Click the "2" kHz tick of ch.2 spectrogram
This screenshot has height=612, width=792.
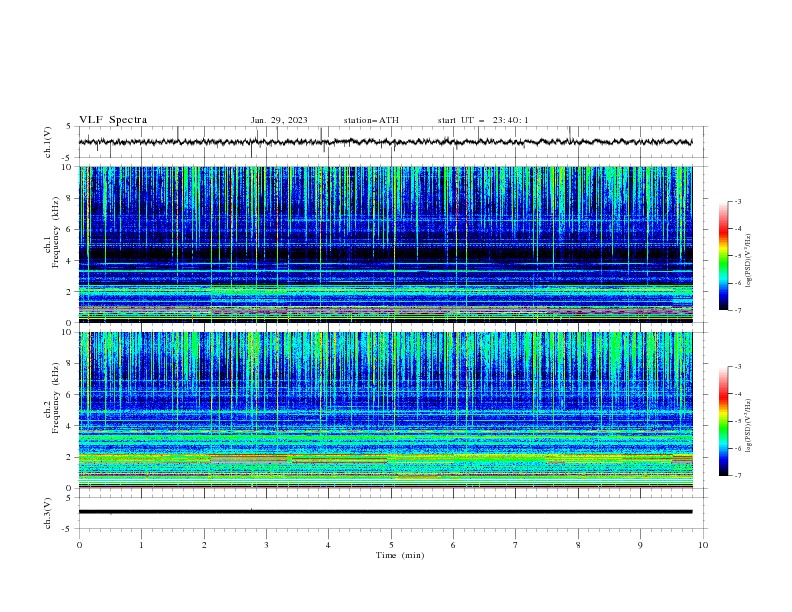coord(71,457)
